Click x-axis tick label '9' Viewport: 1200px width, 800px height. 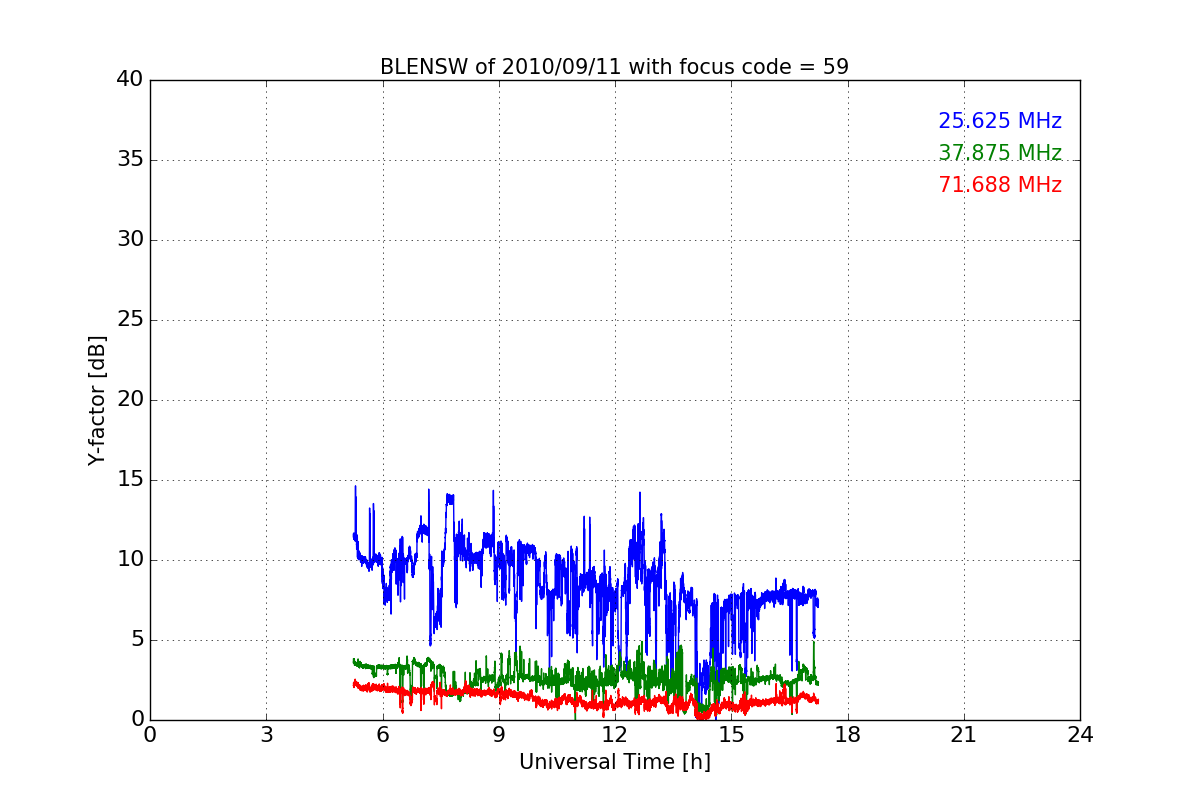[498, 735]
